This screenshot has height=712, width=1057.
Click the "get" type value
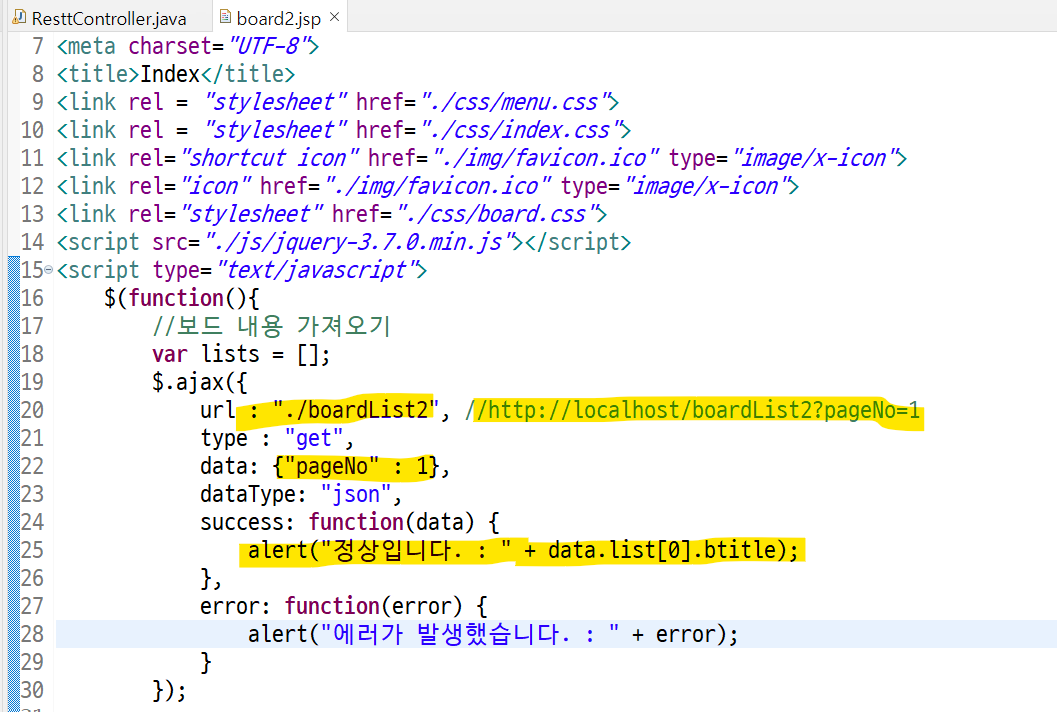click(x=314, y=438)
